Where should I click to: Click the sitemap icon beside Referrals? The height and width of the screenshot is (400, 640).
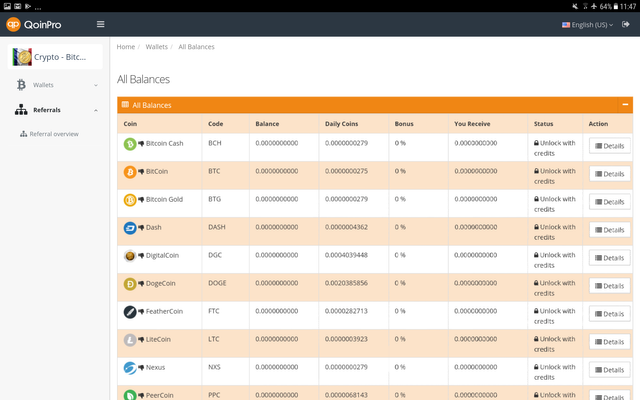coord(21,110)
